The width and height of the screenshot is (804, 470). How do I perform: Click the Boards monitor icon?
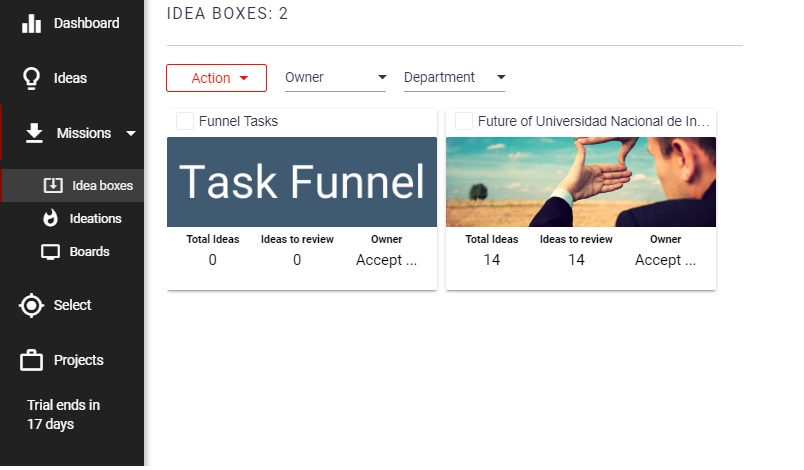pyautogui.click(x=50, y=252)
